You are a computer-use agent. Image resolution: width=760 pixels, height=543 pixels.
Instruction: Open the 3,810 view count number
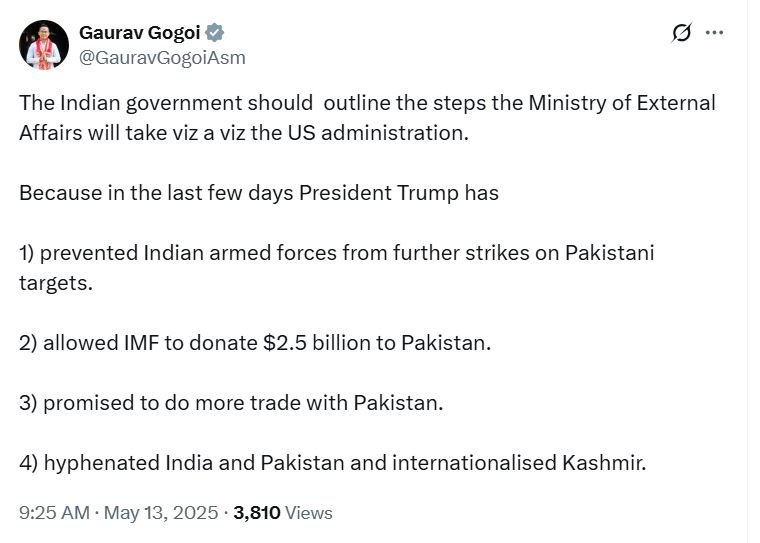point(256,512)
